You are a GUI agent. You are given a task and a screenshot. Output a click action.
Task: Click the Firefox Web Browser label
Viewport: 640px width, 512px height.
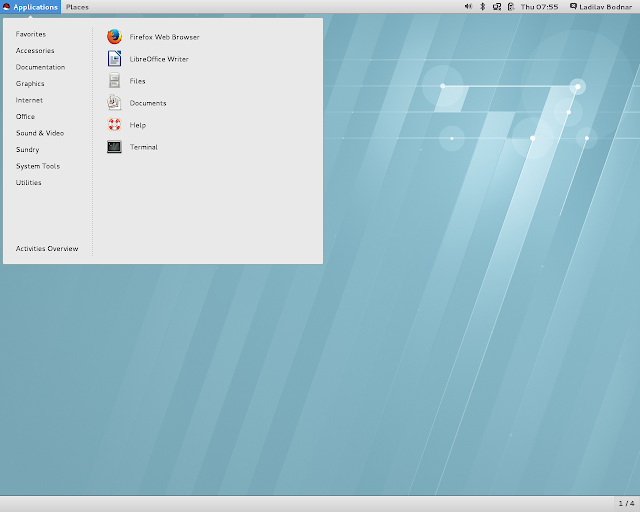(x=164, y=37)
